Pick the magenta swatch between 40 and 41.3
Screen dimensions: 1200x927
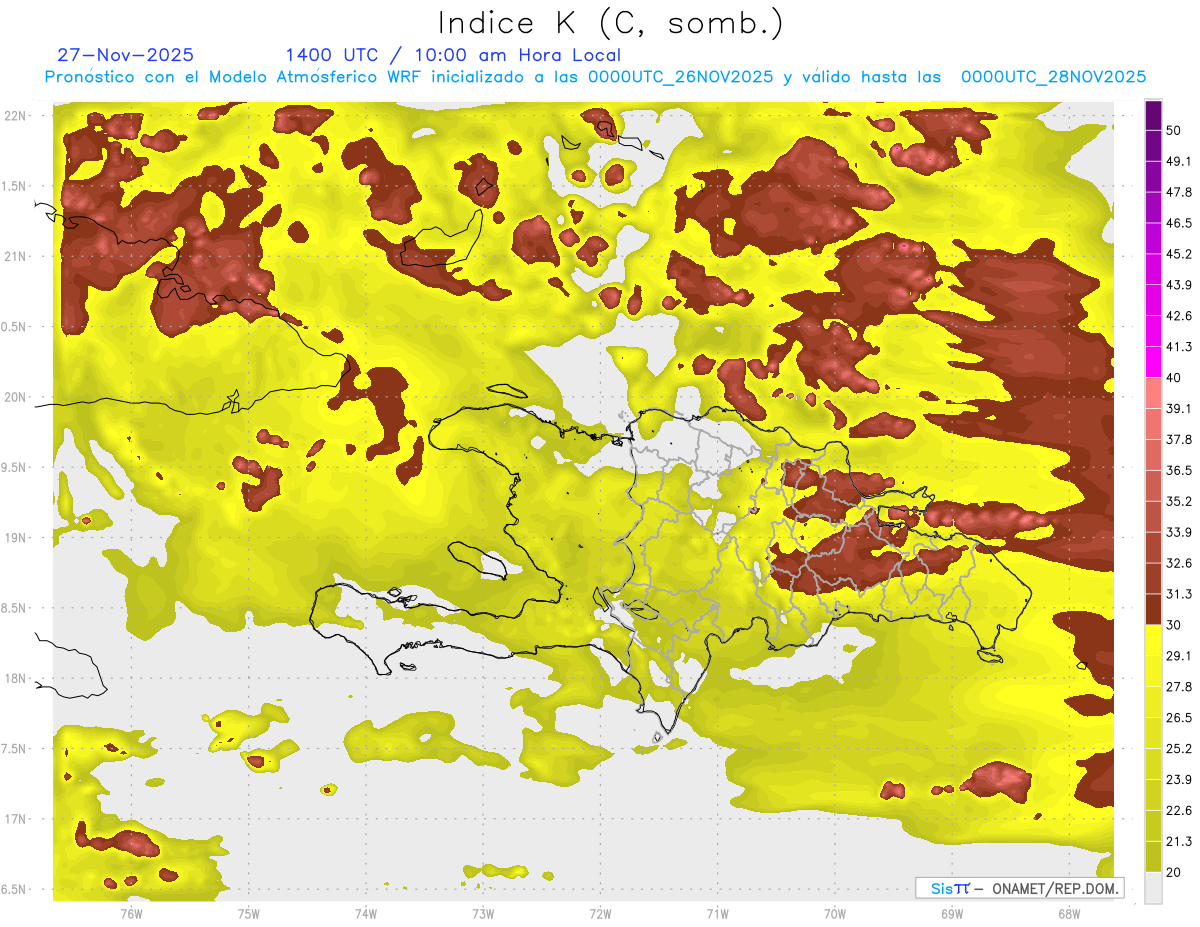point(1153,362)
